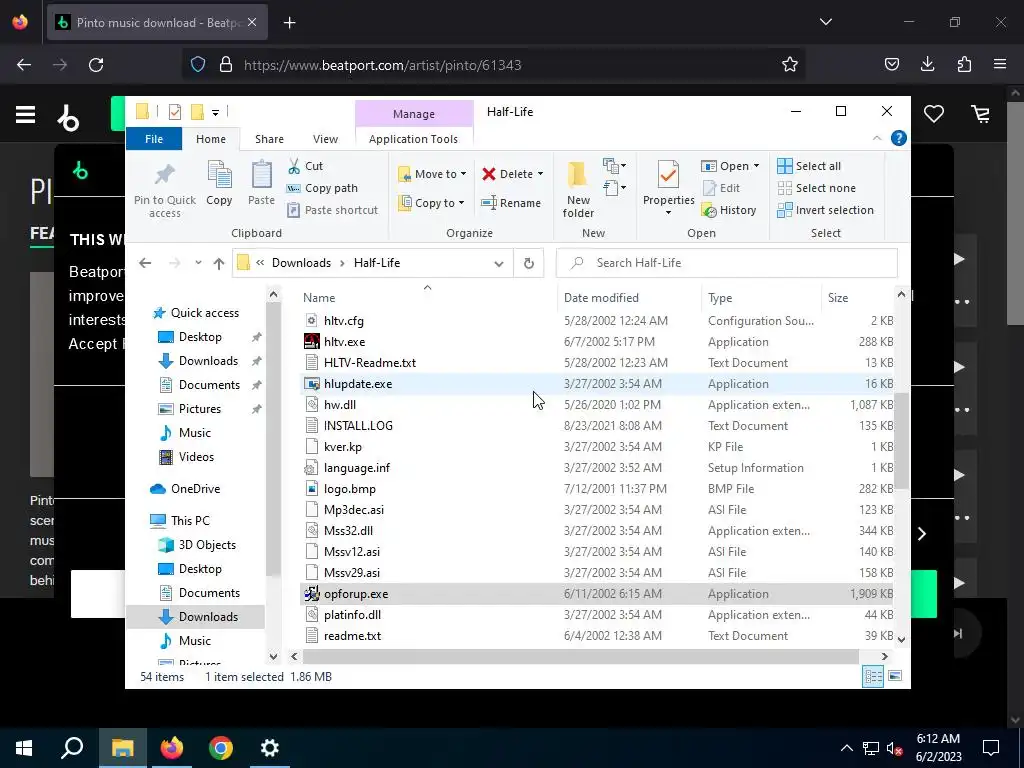Viewport: 1024px width, 768px height.
Task: Open recent locations dropdown arrow
Action: 198,263
